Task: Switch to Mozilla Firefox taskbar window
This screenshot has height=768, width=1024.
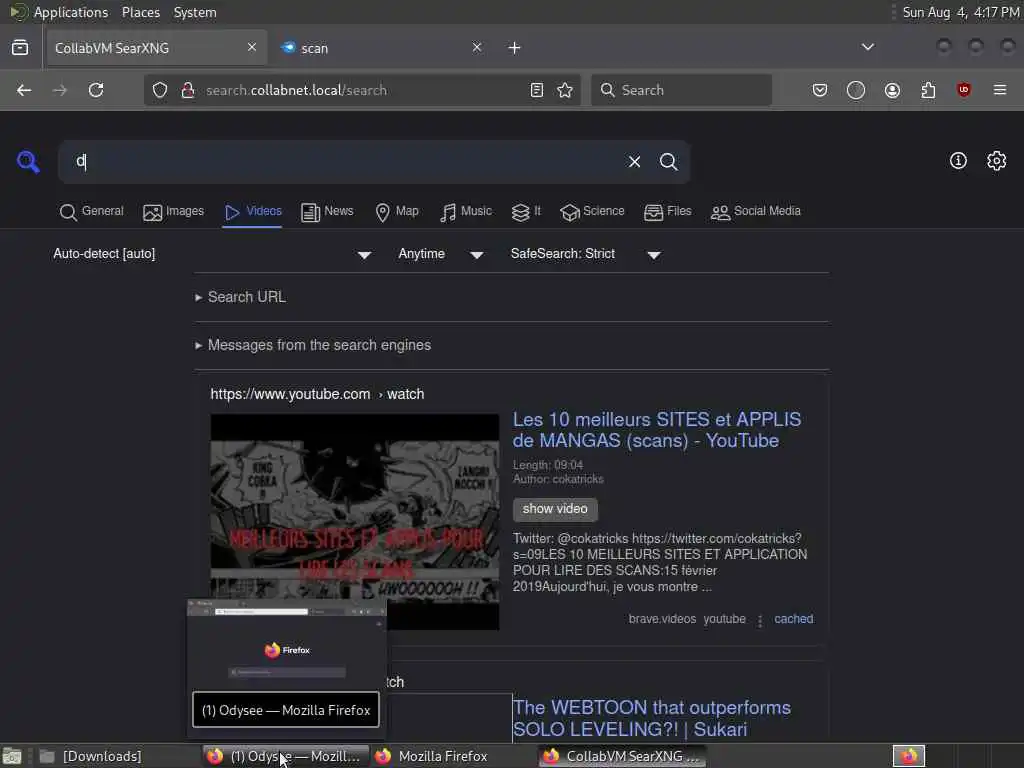Action: [x=453, y=756]
